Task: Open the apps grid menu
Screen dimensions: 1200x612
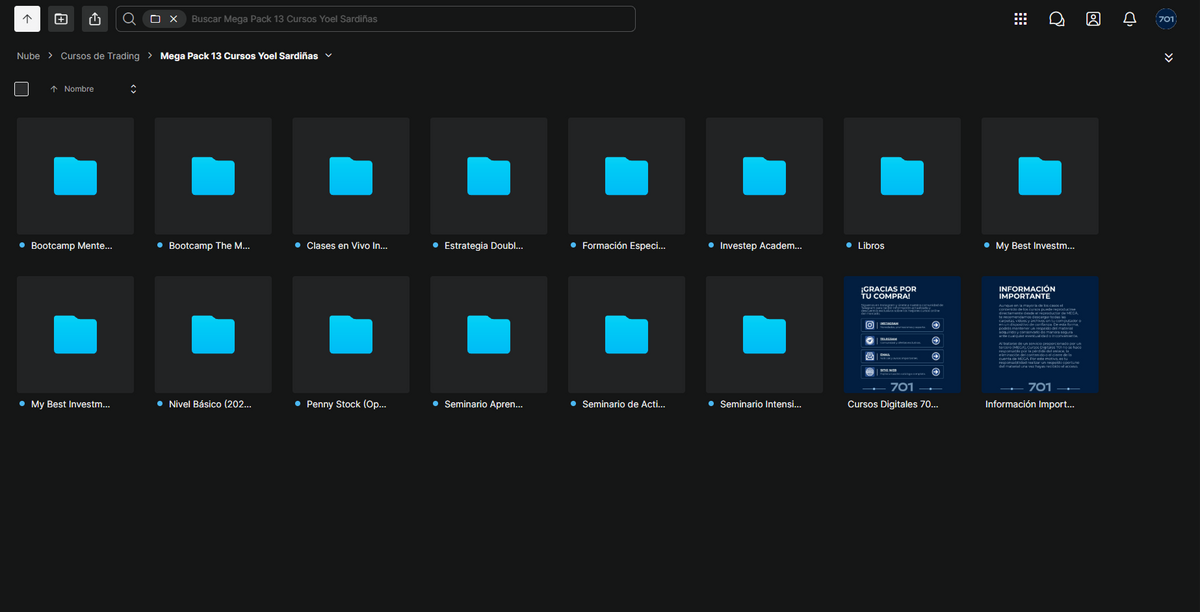Action: click(x=1020, y=19)
